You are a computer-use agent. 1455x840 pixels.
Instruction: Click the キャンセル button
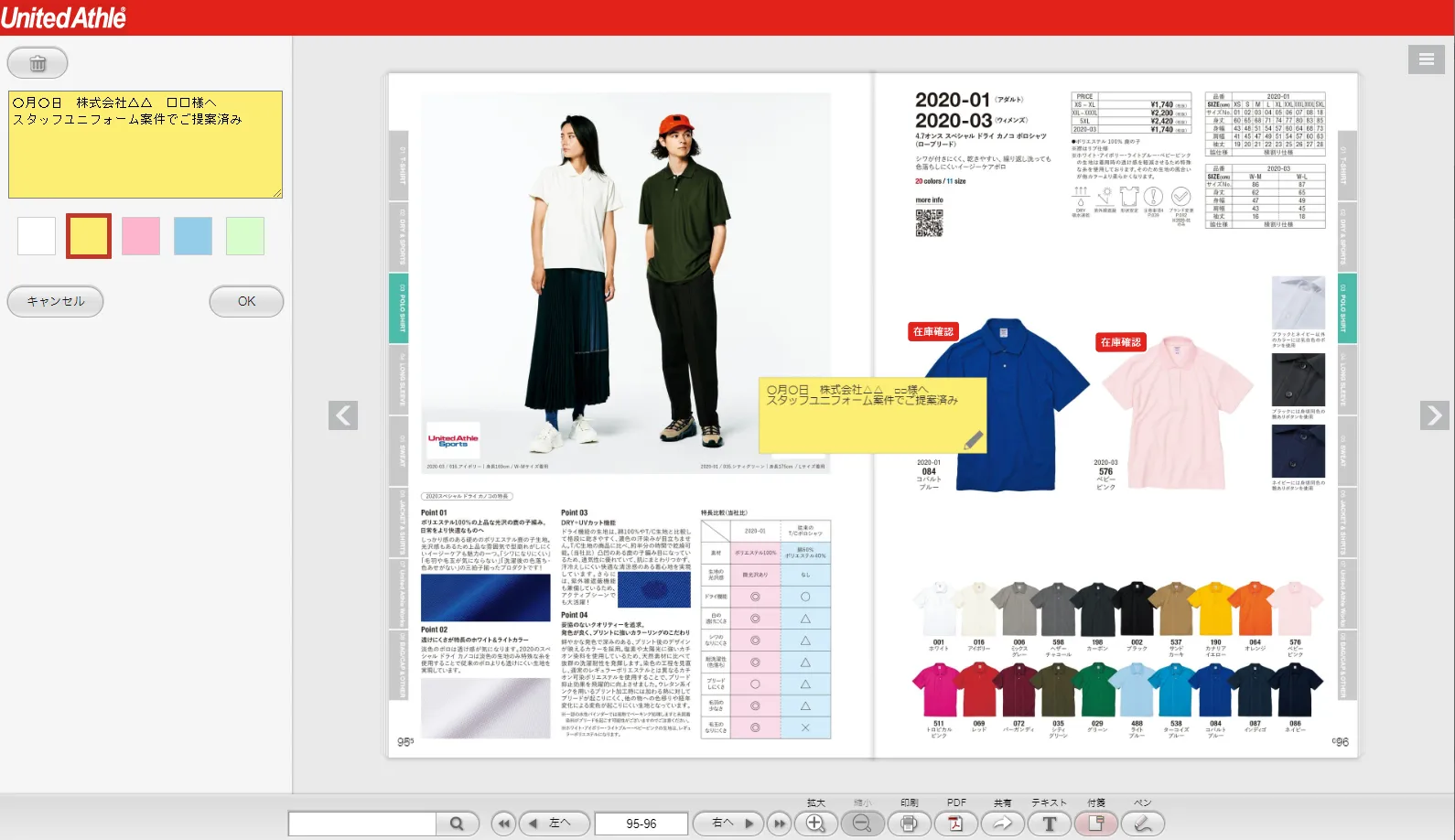[55, 301]
